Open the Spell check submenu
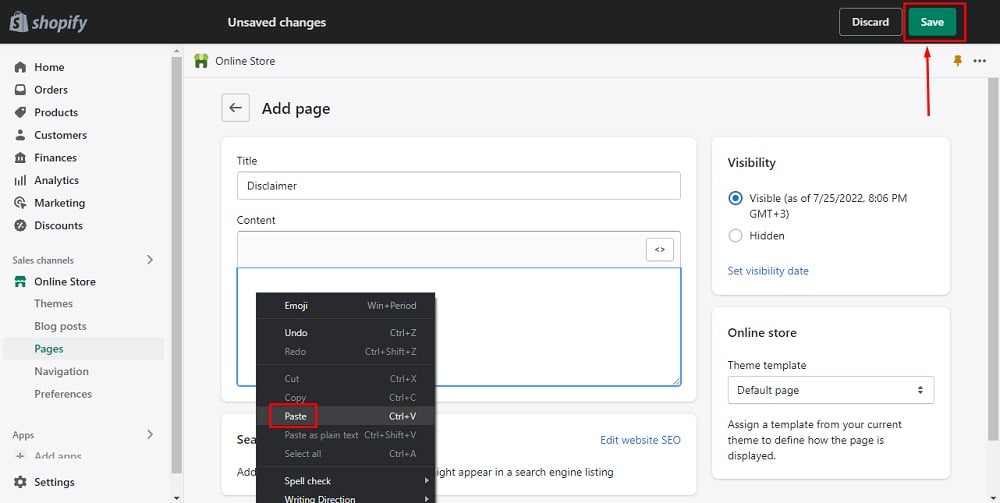 pyautogui.click(x=346, y=481)
